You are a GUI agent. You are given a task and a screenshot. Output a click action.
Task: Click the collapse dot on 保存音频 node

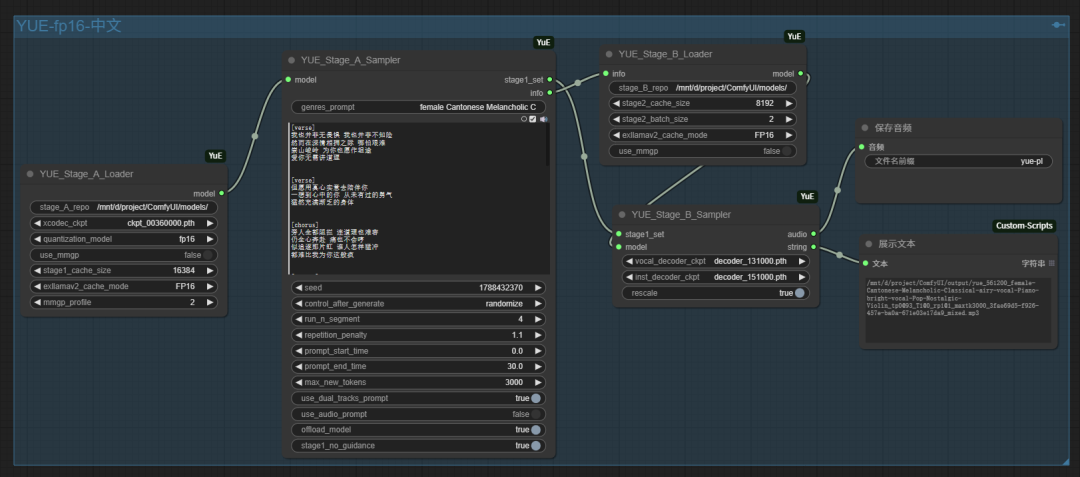(x=864, y=128)
